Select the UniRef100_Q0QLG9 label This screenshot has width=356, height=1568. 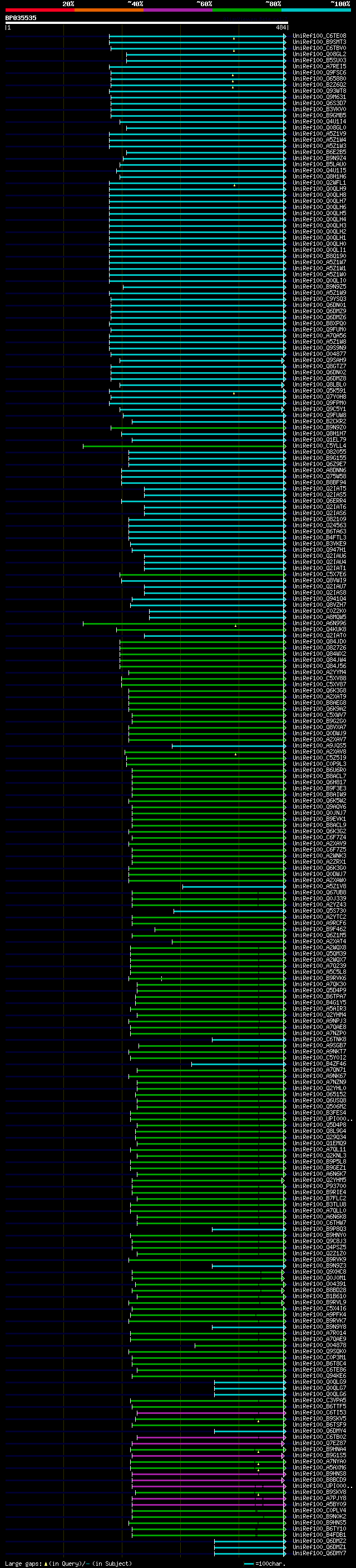(319, 1382)
